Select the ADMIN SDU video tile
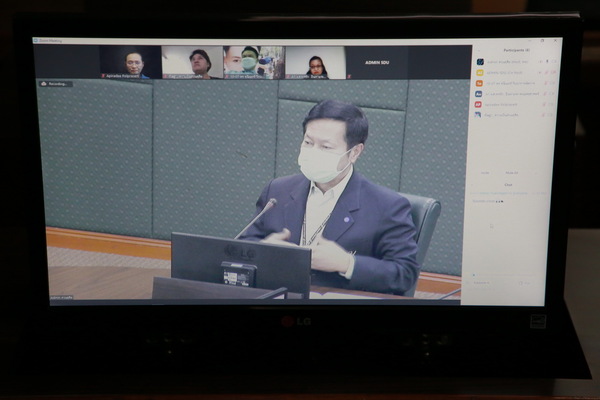600x400 pixels. 376,62
